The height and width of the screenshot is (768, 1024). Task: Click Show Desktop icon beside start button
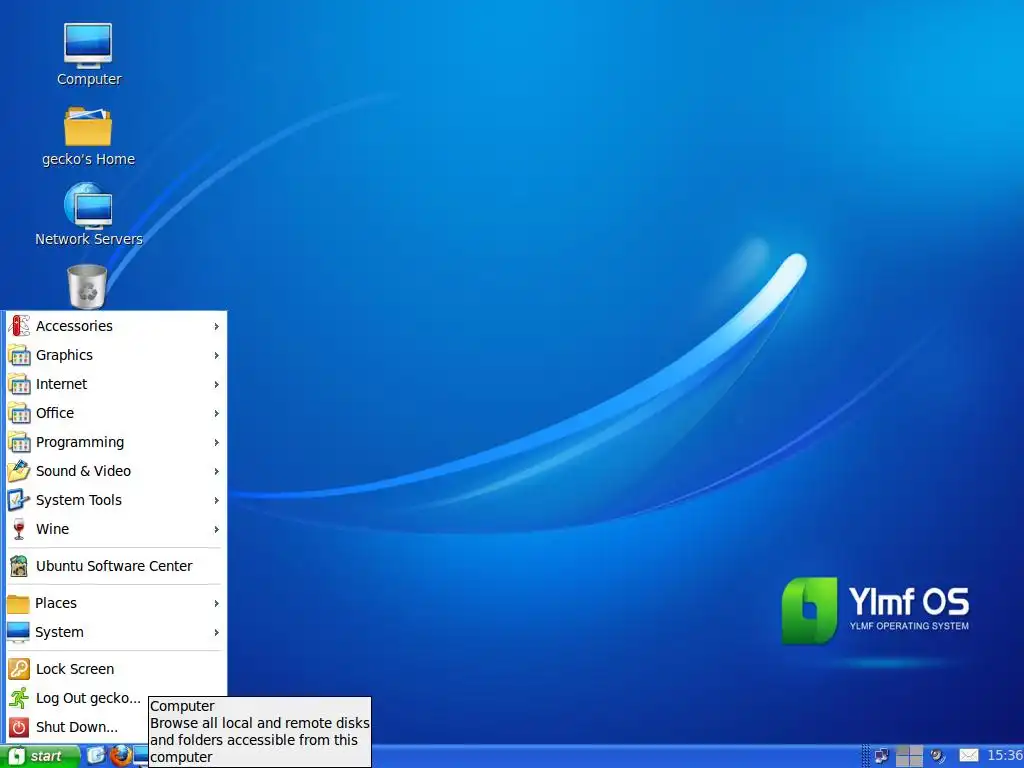pyautogui.click(x=96, y=756)
